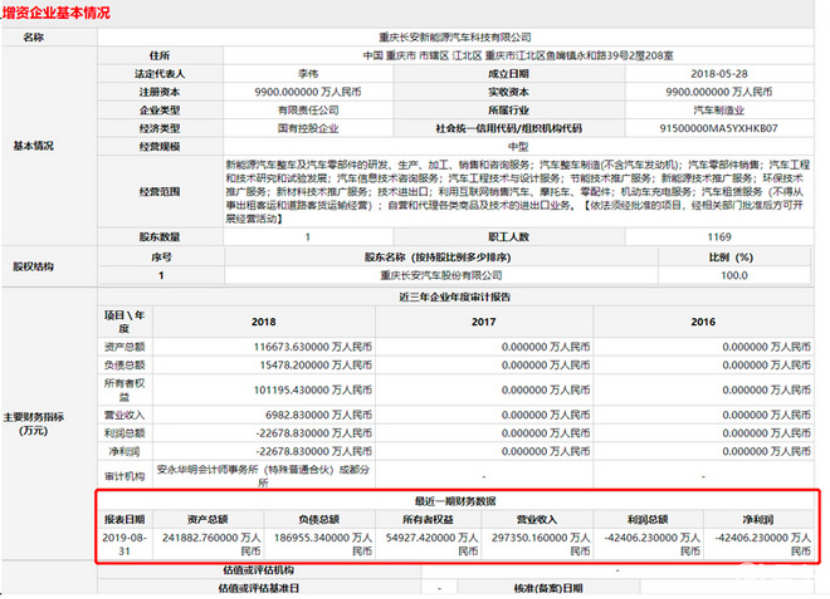830x599 pixels.
Task: Select 2018 equity 101195.430000 万人民币
Action: point(313,390)
